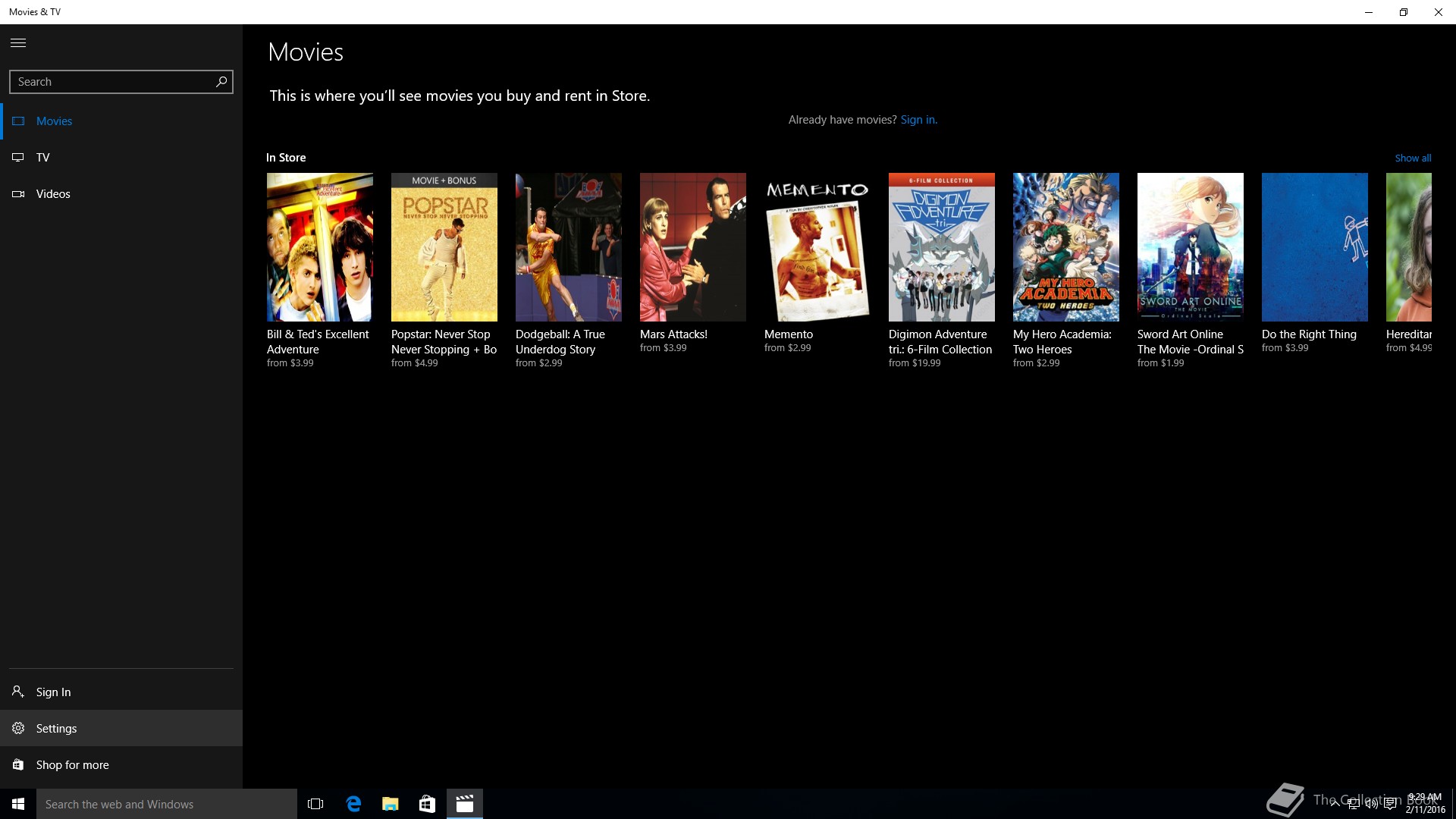Select the Movies & TV taskbar icon
Viewport: 1456px width, 819px height.
point(465,804)
